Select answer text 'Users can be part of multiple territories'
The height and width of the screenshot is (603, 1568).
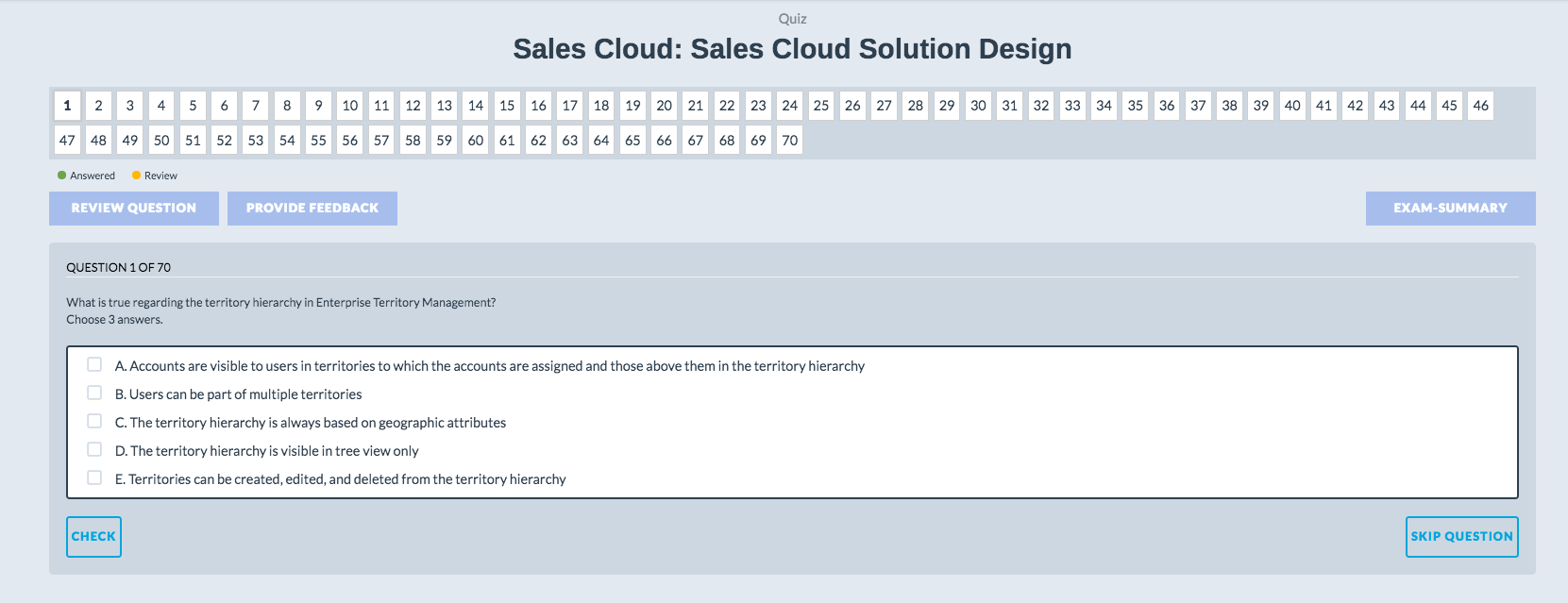tap(245, 394)
